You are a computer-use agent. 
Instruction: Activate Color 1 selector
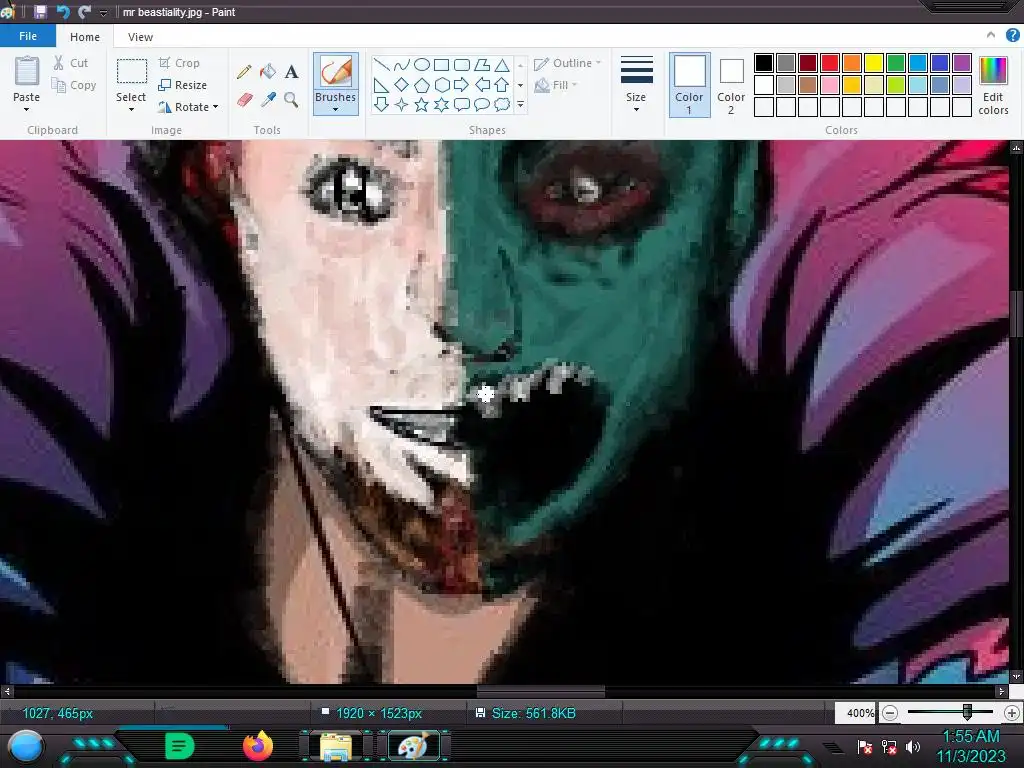[690, 85]
